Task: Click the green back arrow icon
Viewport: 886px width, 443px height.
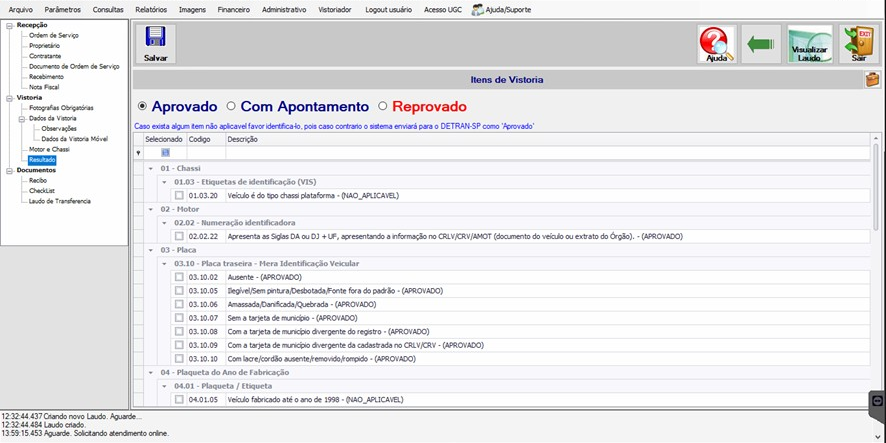Action: click(761, 44)
